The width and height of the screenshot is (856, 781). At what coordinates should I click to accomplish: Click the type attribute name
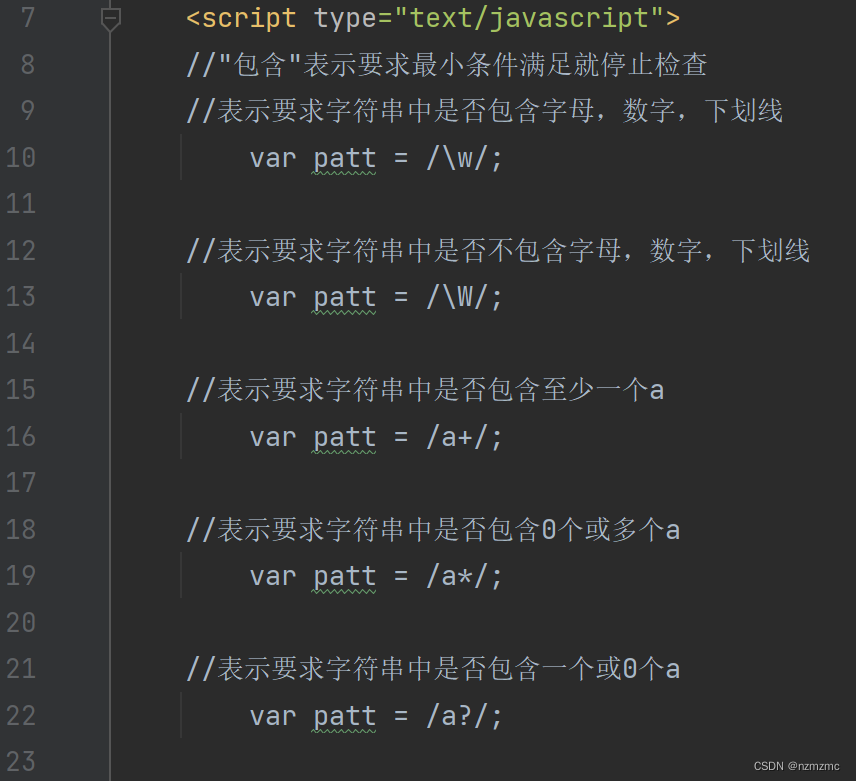[345, 21]
